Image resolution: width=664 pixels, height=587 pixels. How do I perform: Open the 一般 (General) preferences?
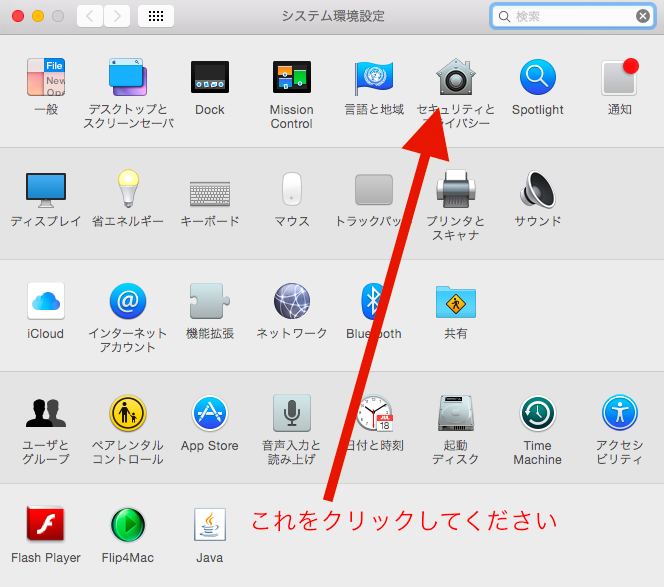pyautogui.click(x=46, y=77)
